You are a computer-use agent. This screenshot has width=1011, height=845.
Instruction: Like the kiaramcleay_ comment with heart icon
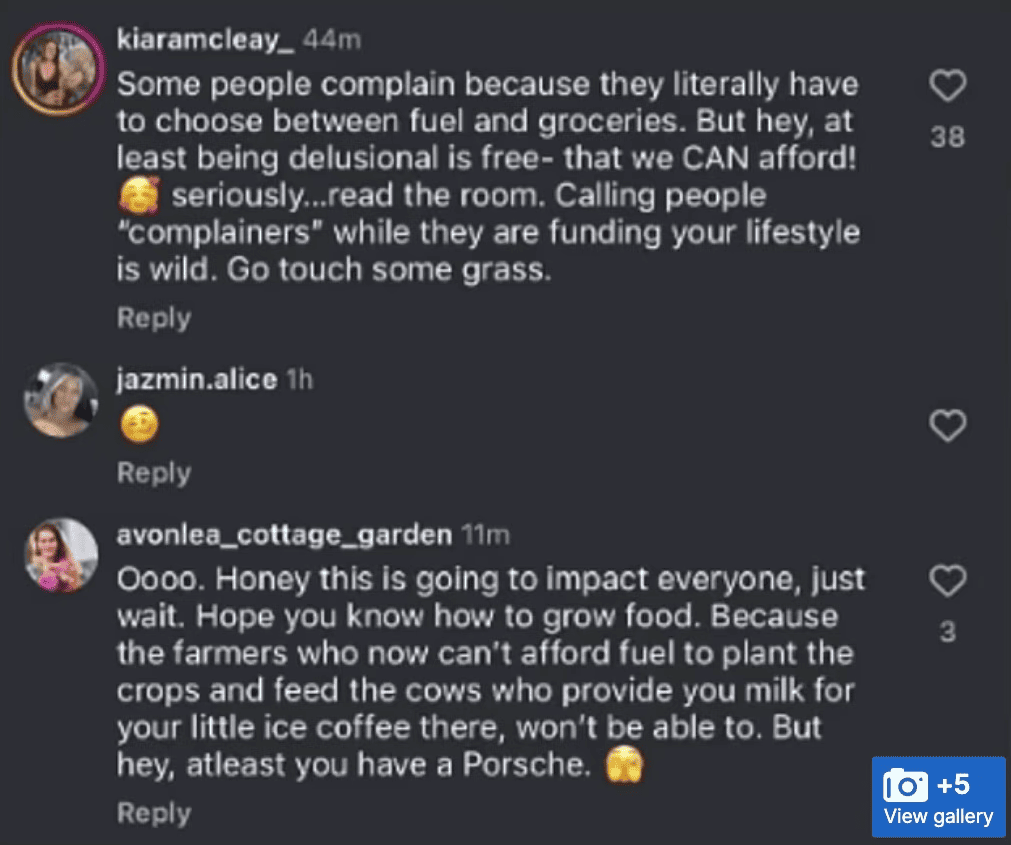click(947, 88)
